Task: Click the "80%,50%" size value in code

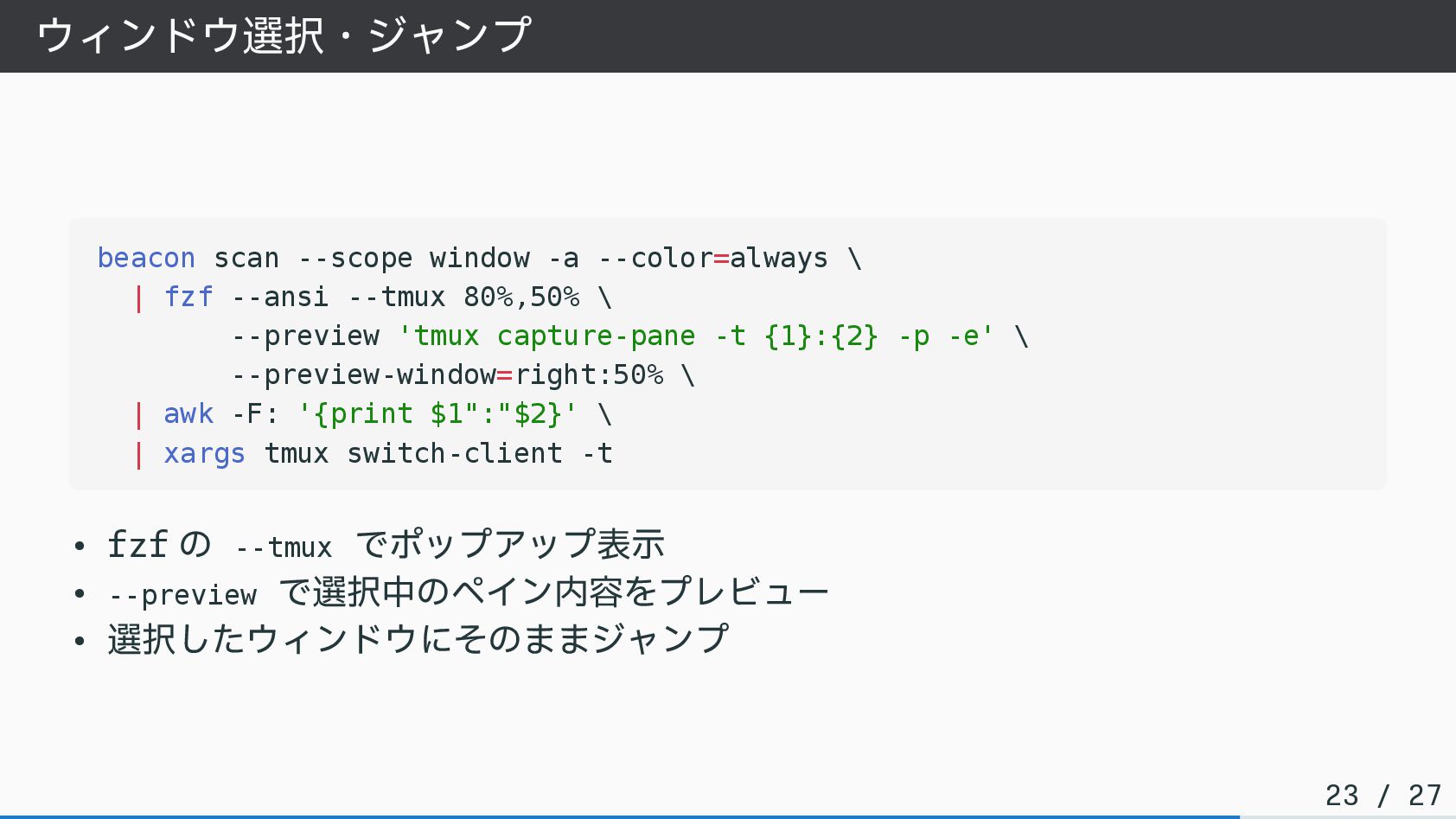Action: point(521,297)
